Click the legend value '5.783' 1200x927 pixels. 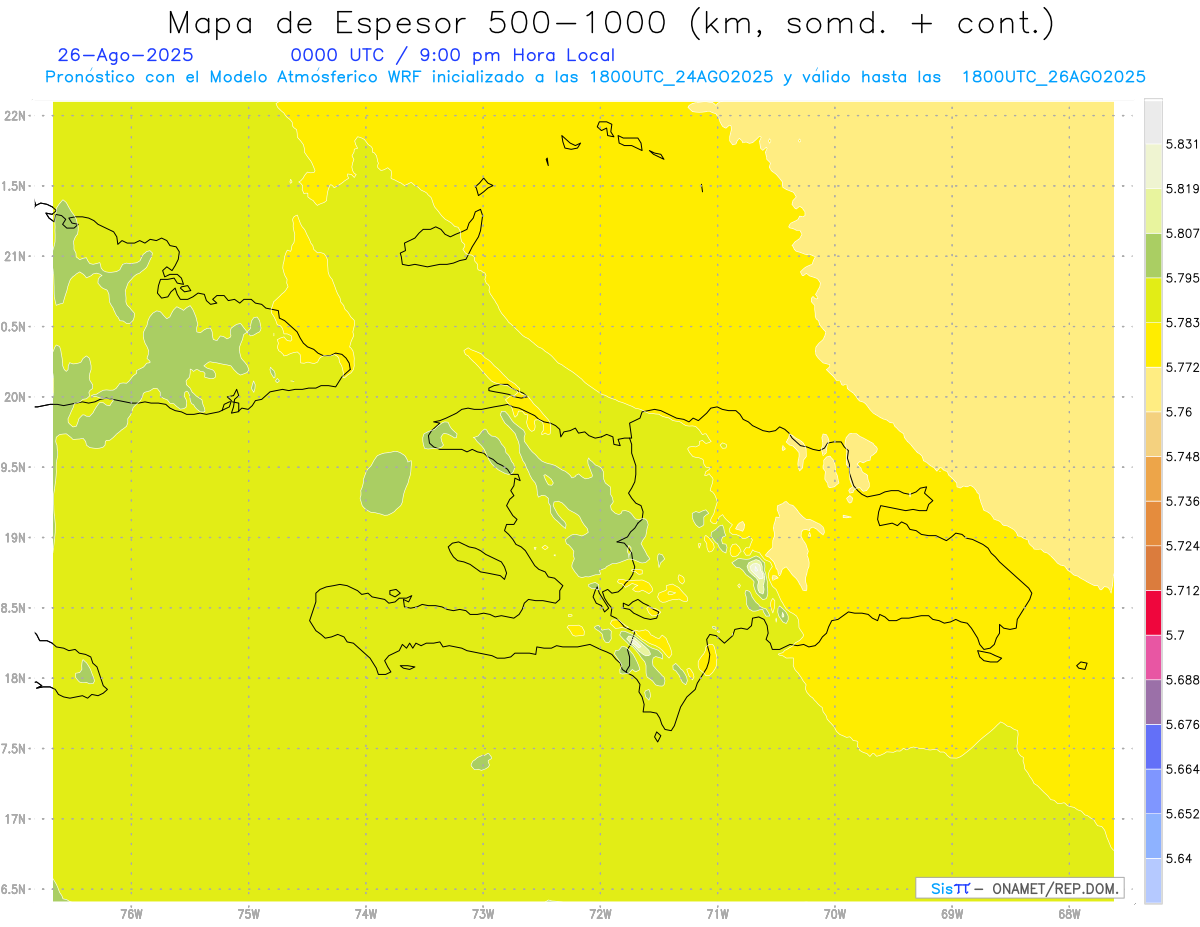[x=1182, y=323]
